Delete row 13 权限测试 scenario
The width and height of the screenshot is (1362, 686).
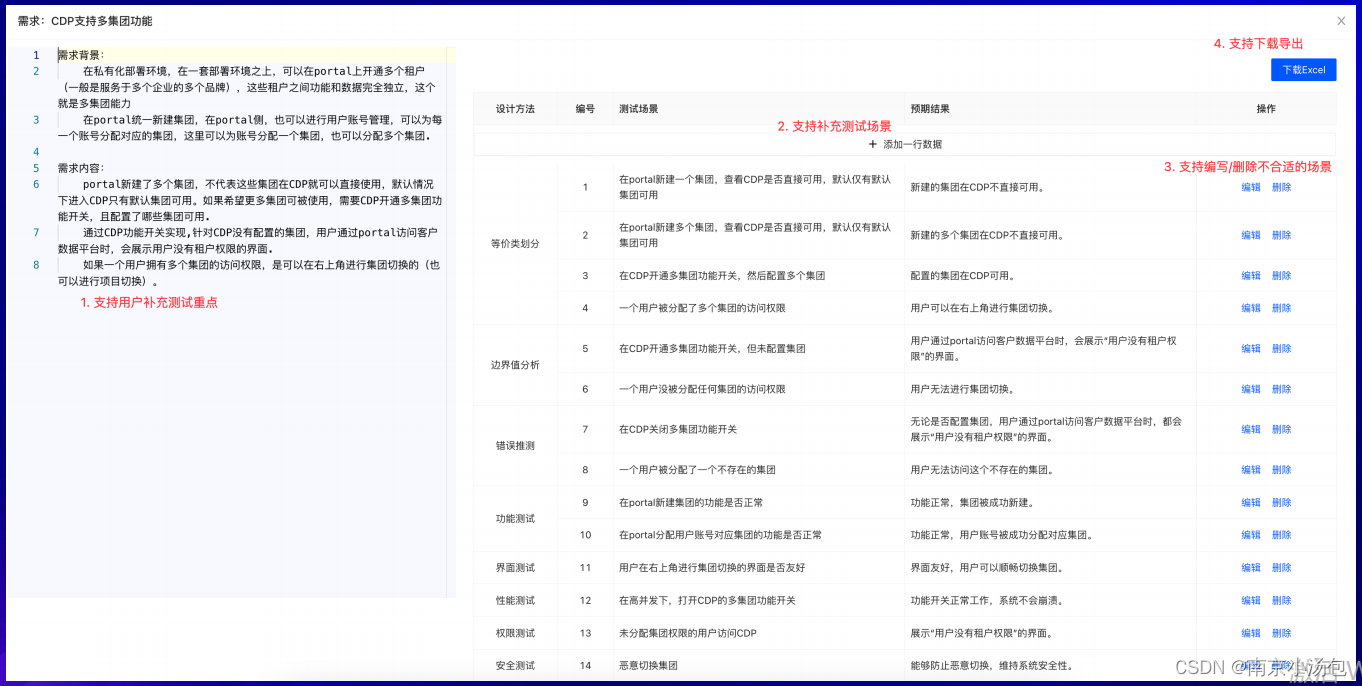coord(1281,633)
